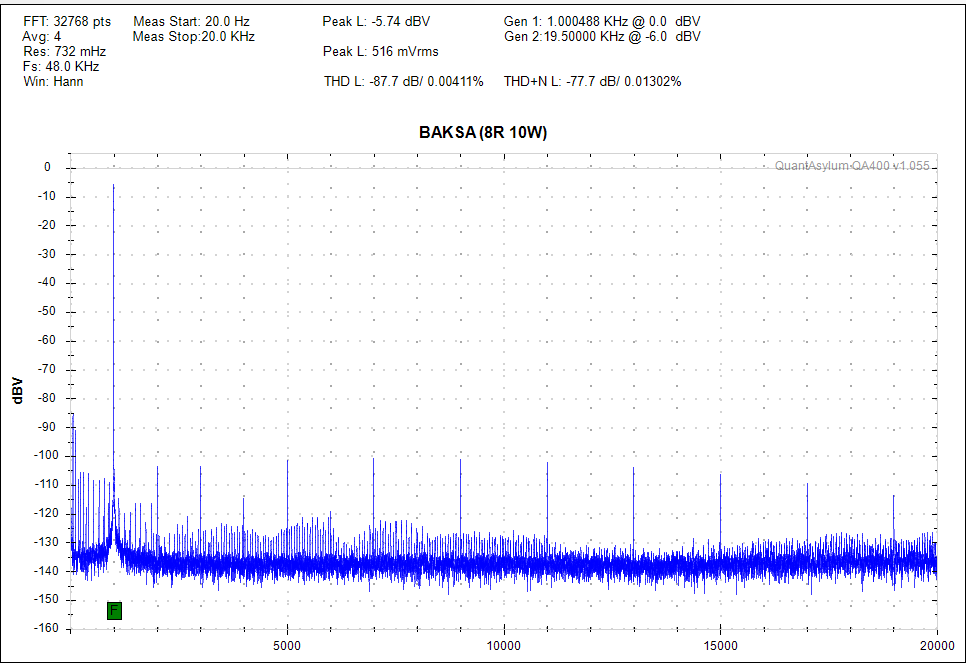Click the 'Meas Start: 20.0 Hz' text
The width and height of the screenshot is (966, 663).
191,22
